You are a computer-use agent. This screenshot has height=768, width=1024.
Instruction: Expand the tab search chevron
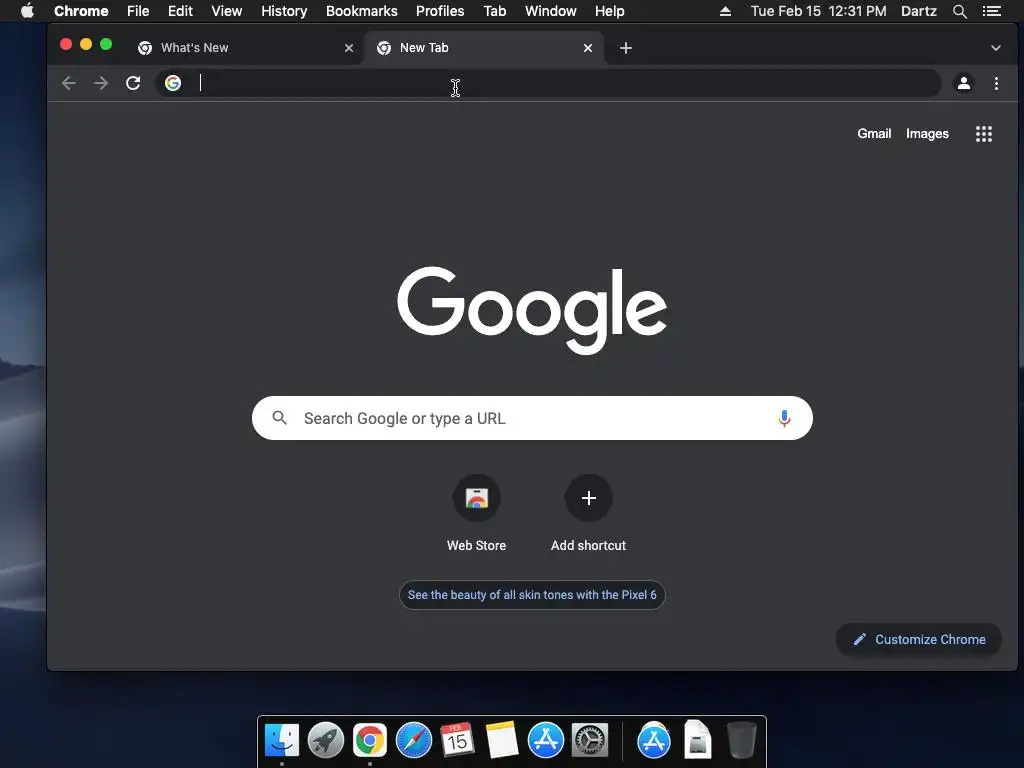(x=995, y=48)
